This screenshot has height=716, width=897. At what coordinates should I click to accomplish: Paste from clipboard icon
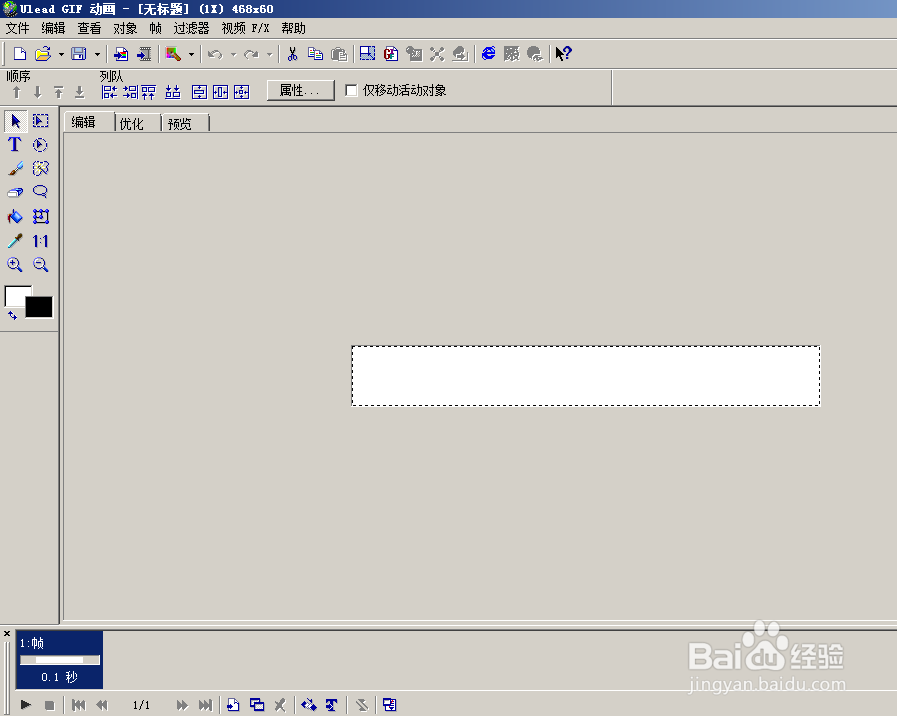point(339,54)
